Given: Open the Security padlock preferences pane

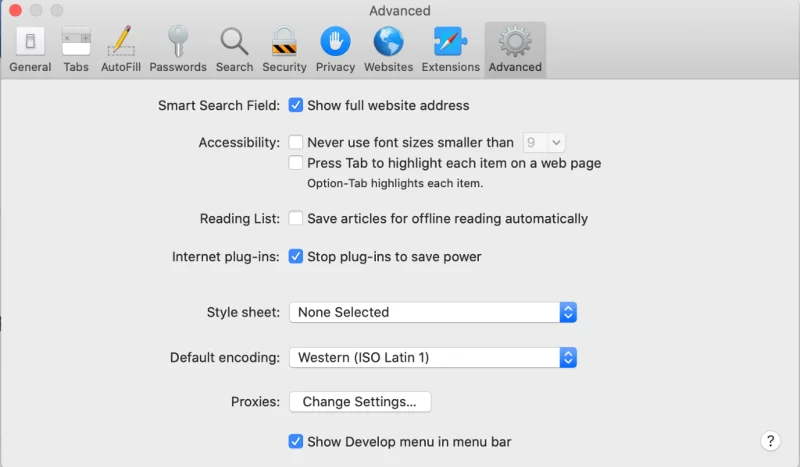Looking at the screenshot, I should 284,50.
